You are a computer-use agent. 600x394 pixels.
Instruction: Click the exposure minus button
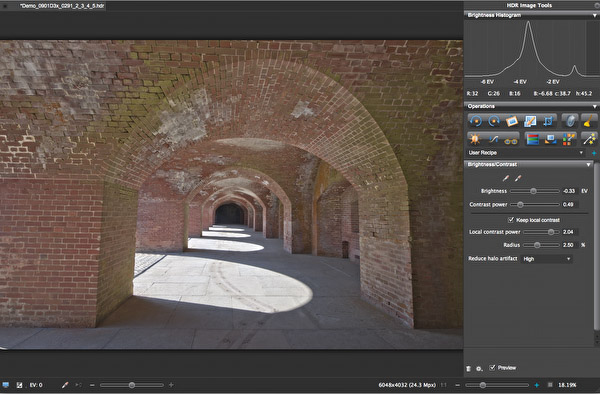[x=92, y=385]
